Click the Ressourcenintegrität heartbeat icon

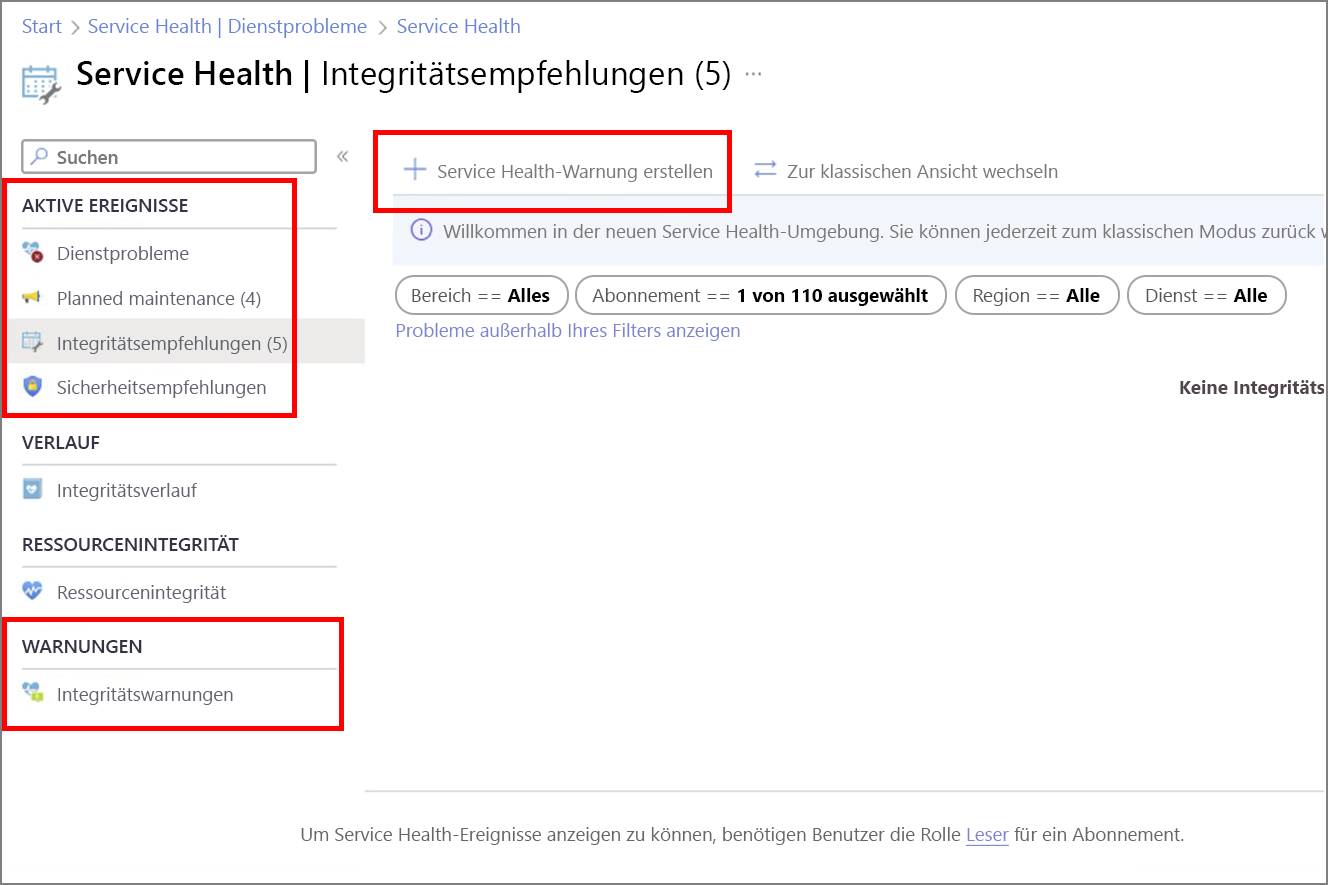tap(33, 592)
